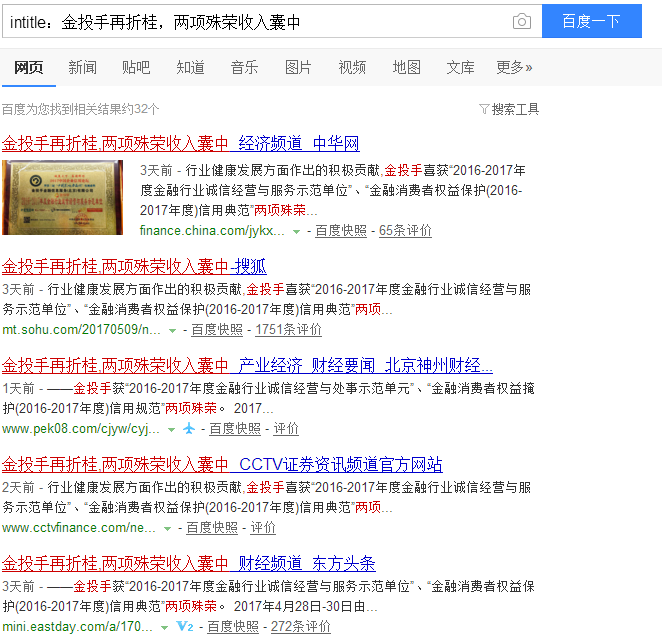
Task: Click the www.pek08.com/cjyw/cyj... URL text
Action: pyautogui.click(x=81, y=429)
